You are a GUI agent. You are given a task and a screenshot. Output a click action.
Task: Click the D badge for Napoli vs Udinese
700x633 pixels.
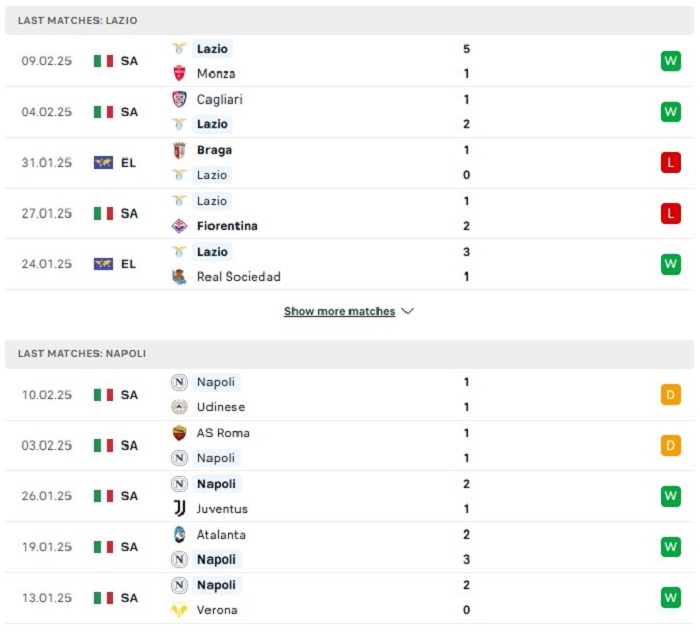[671, 395]
